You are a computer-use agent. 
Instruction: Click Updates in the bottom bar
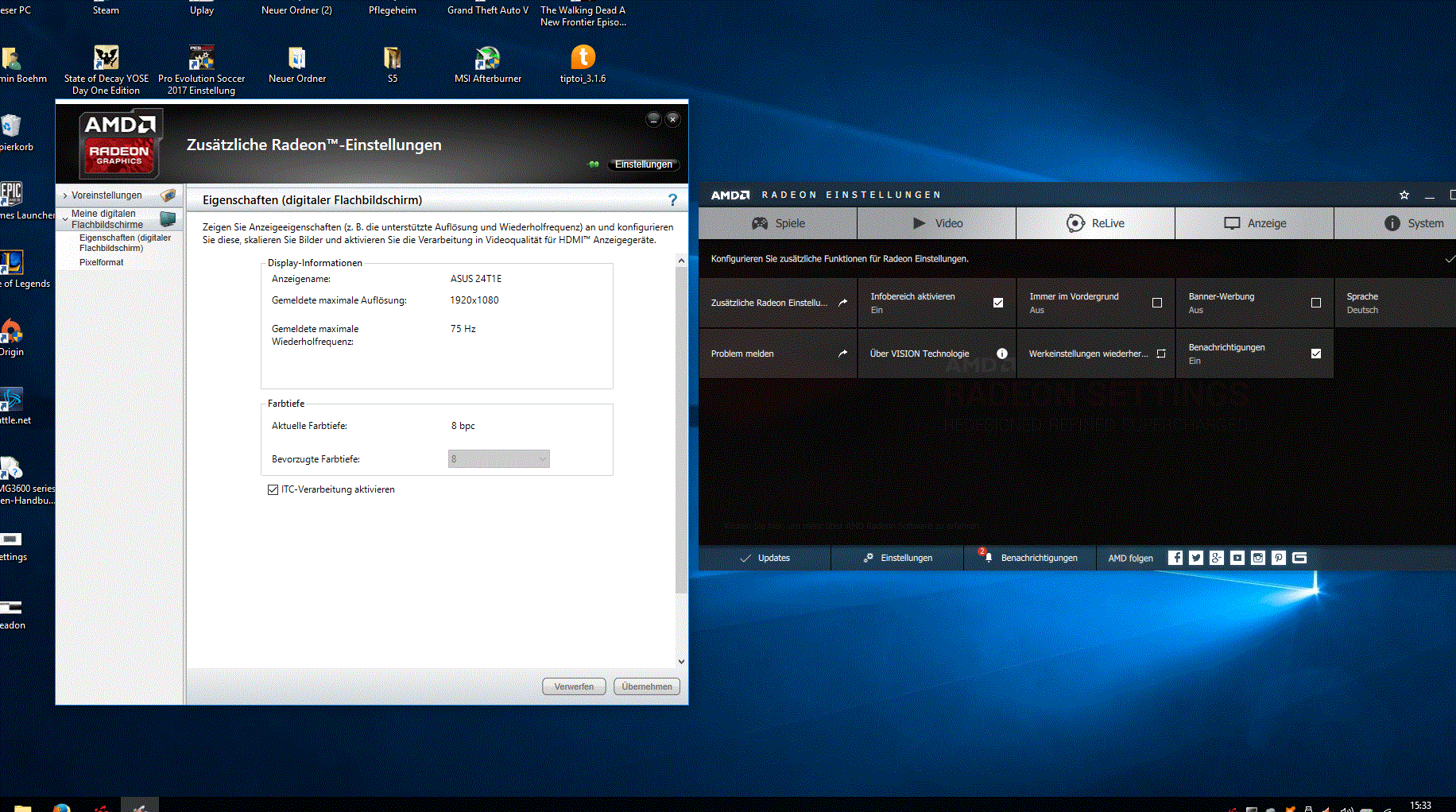click(765, 558)
